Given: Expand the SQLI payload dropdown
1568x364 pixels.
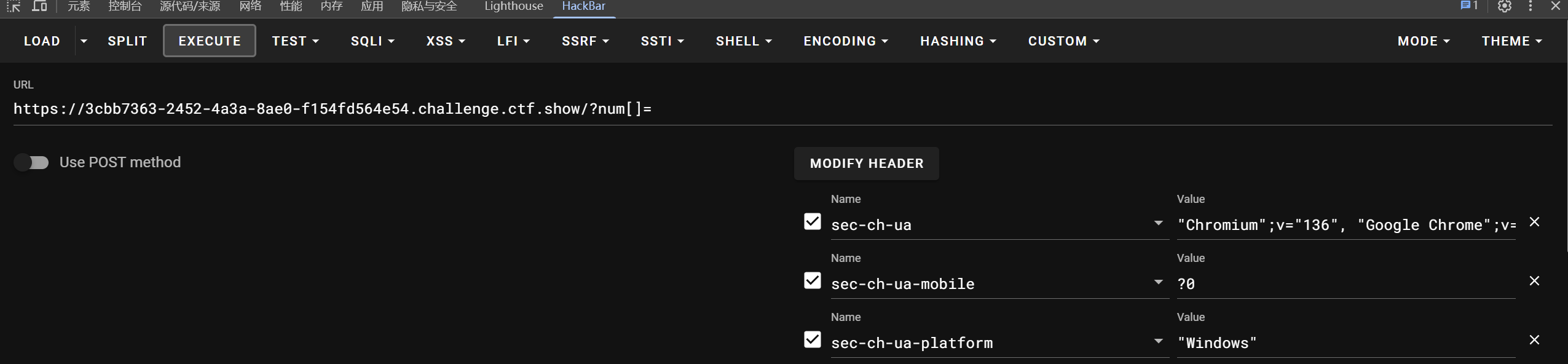Looking at the screenshot, I should (372, 41).
